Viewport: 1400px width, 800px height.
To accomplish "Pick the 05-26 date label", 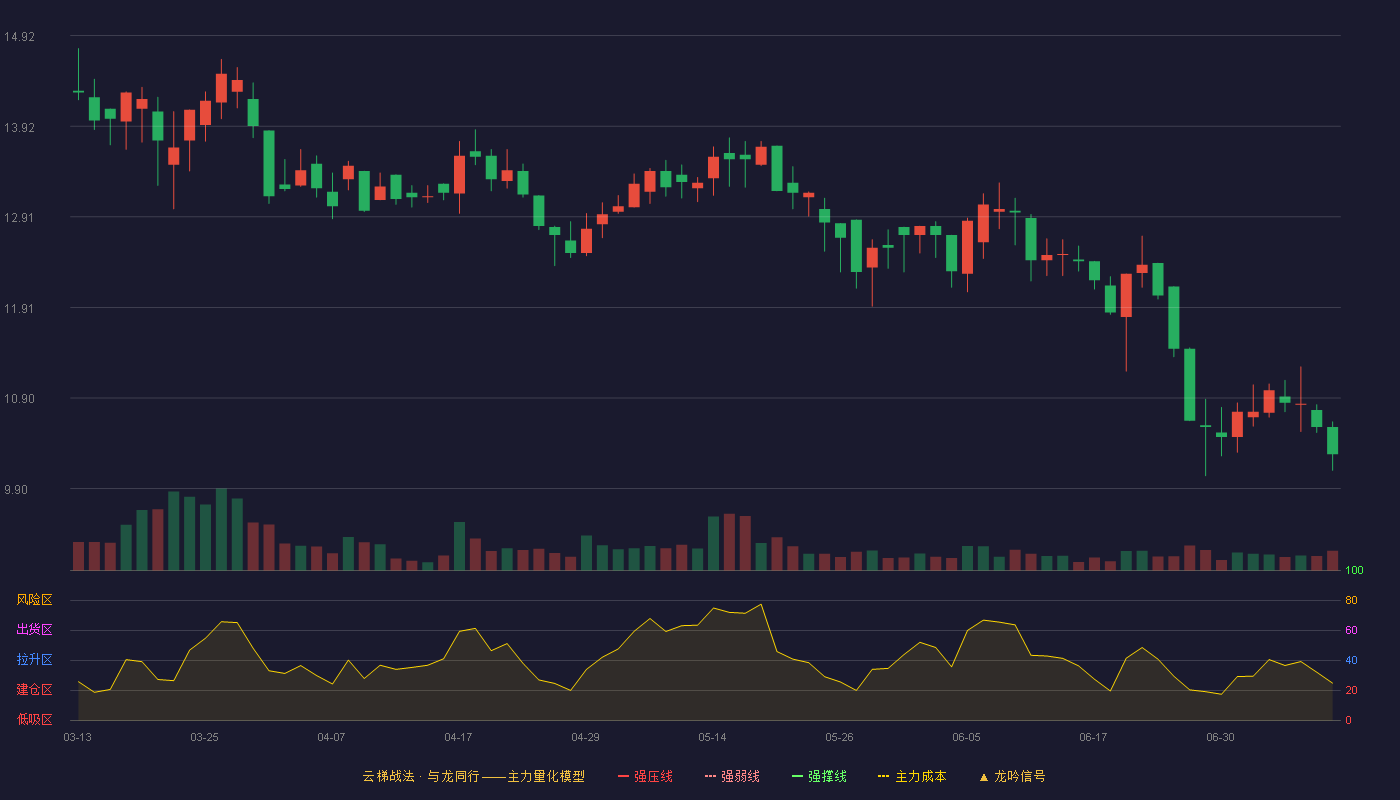I will [839, 737].
